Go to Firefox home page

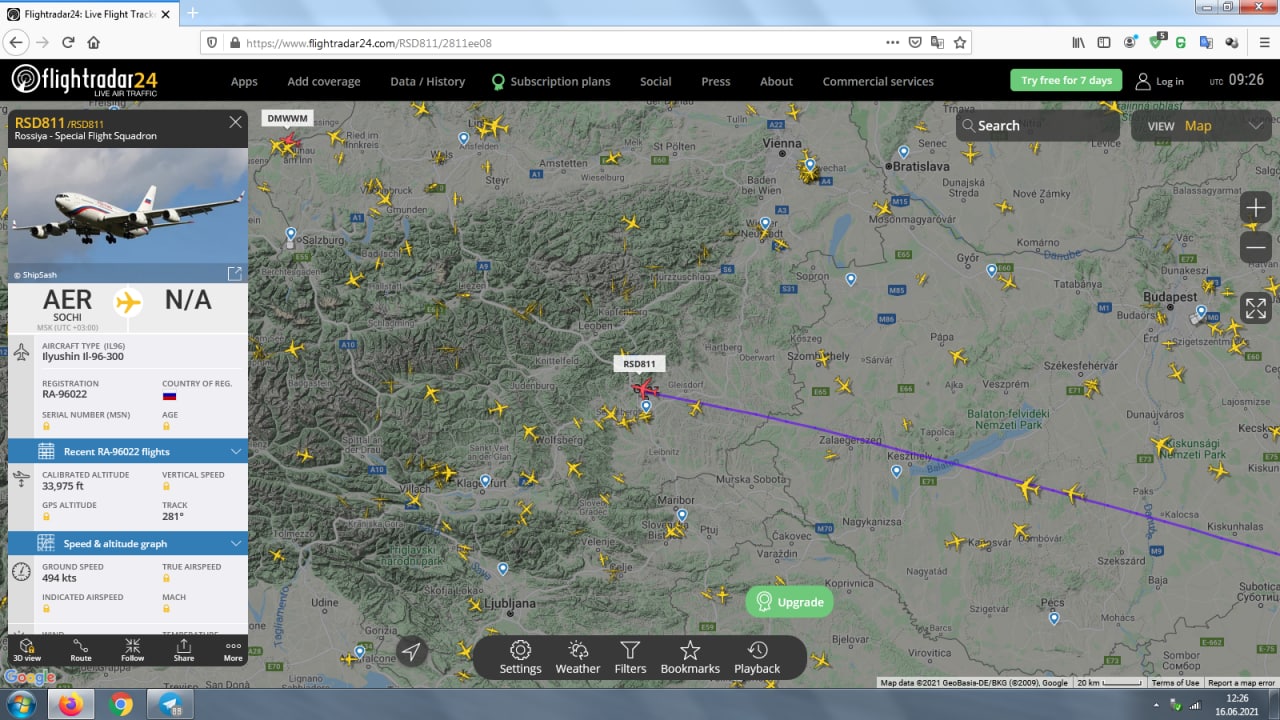(x=94, y=43)
